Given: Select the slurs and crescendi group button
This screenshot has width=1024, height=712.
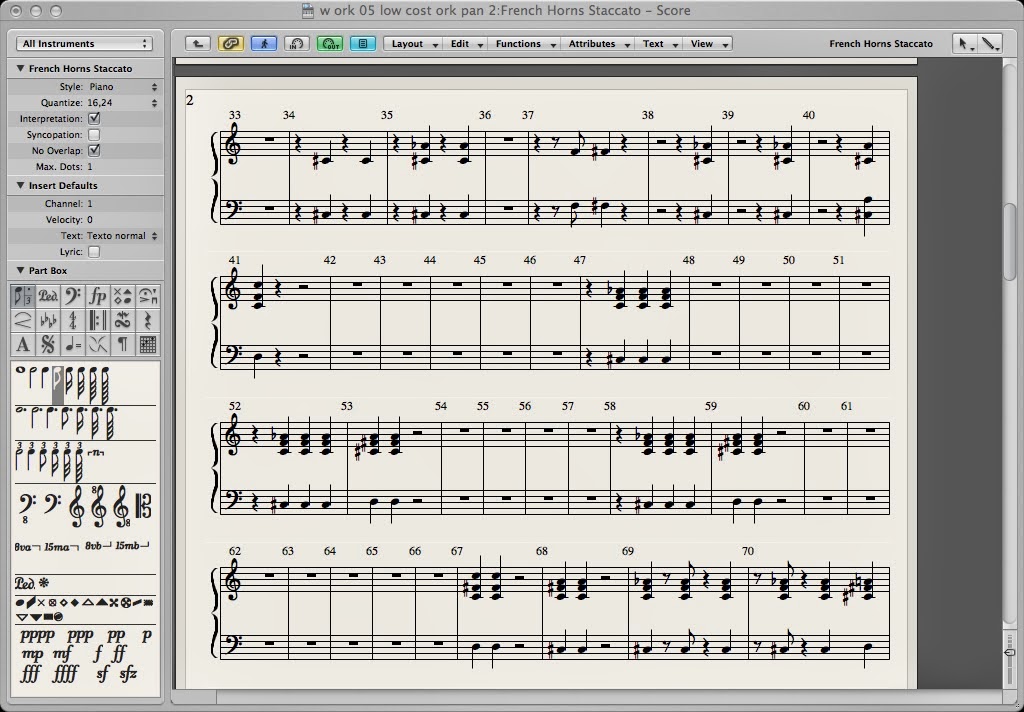Looking at the screenshot, I should [x=23, y=321].
